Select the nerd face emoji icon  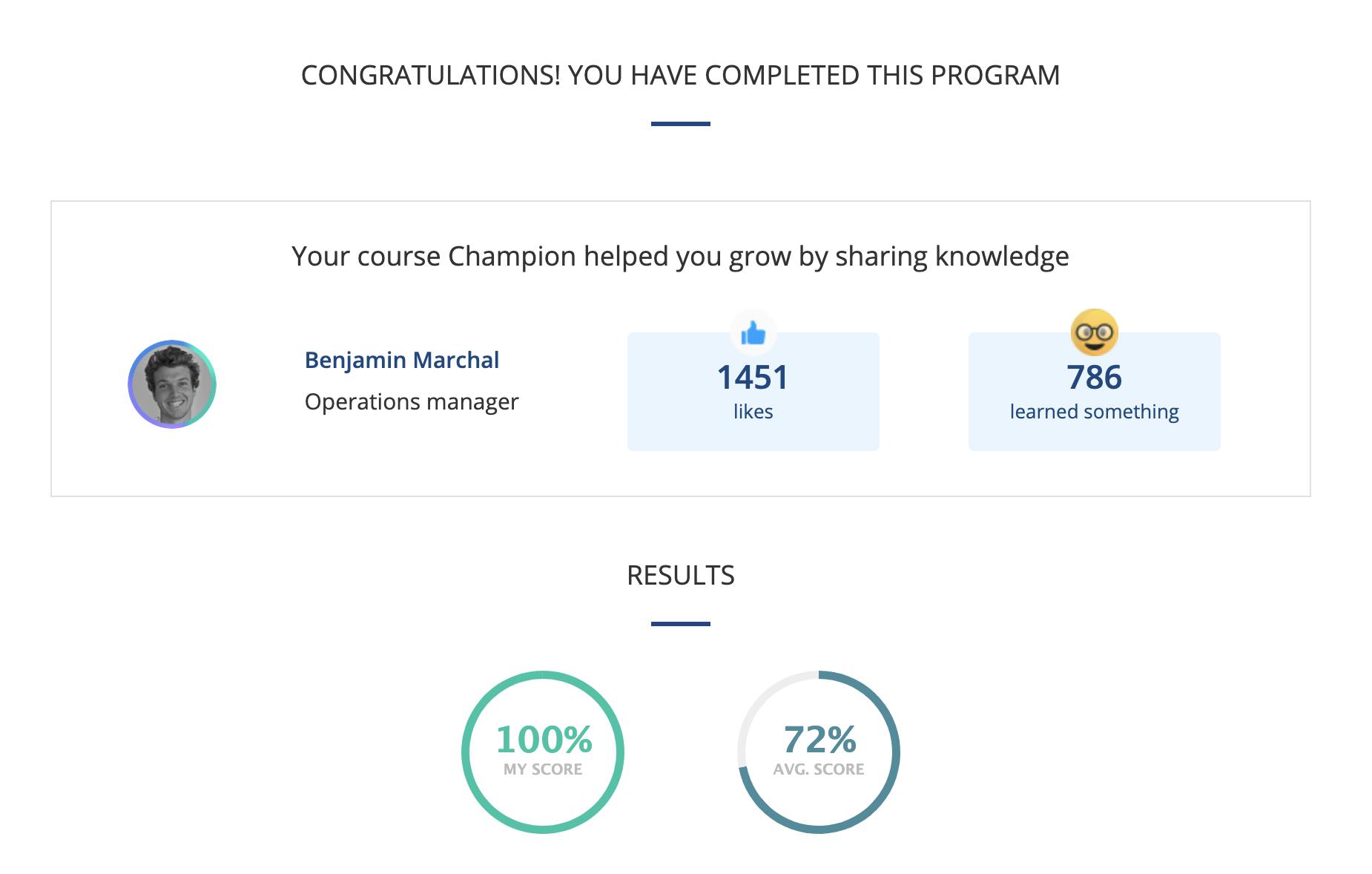coord(1093,333)
